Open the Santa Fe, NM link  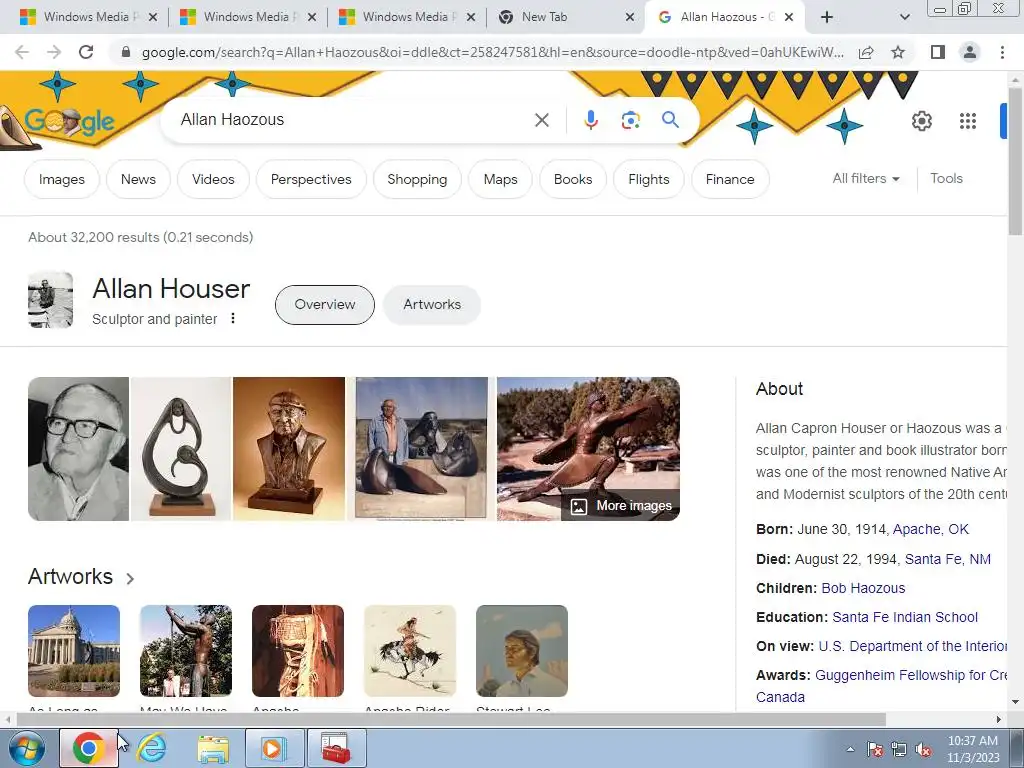[948, 559]
